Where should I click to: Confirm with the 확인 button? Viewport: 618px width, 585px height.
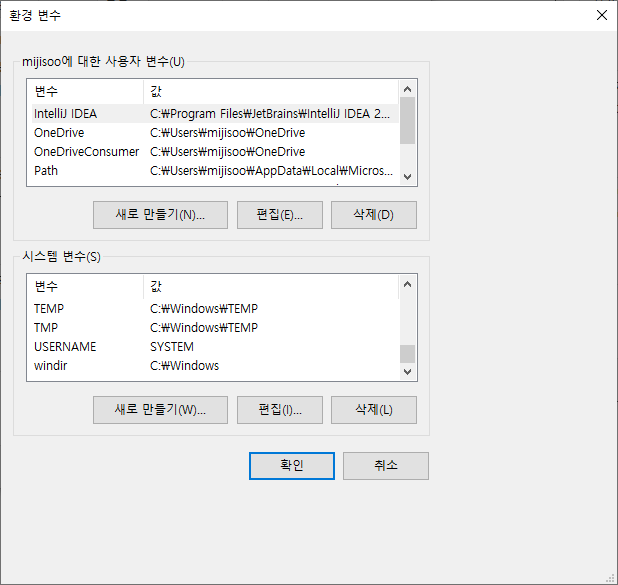292,466
